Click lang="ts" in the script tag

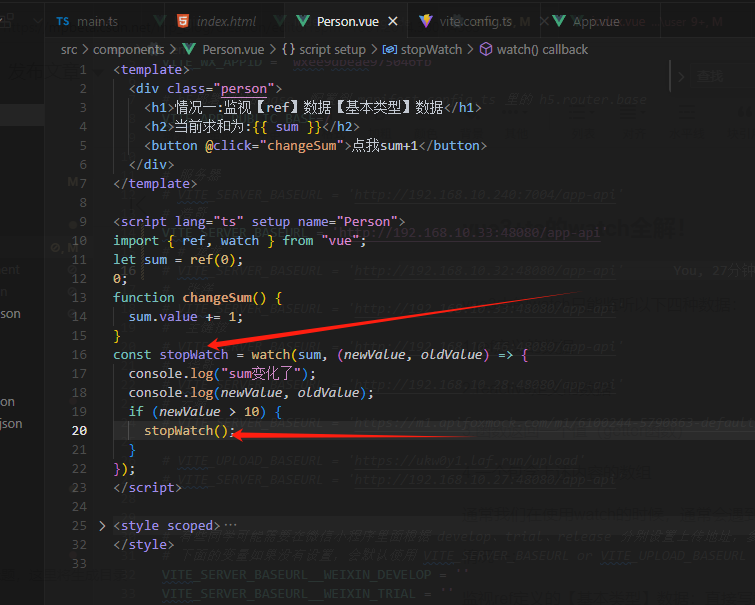tap(209, 222)
